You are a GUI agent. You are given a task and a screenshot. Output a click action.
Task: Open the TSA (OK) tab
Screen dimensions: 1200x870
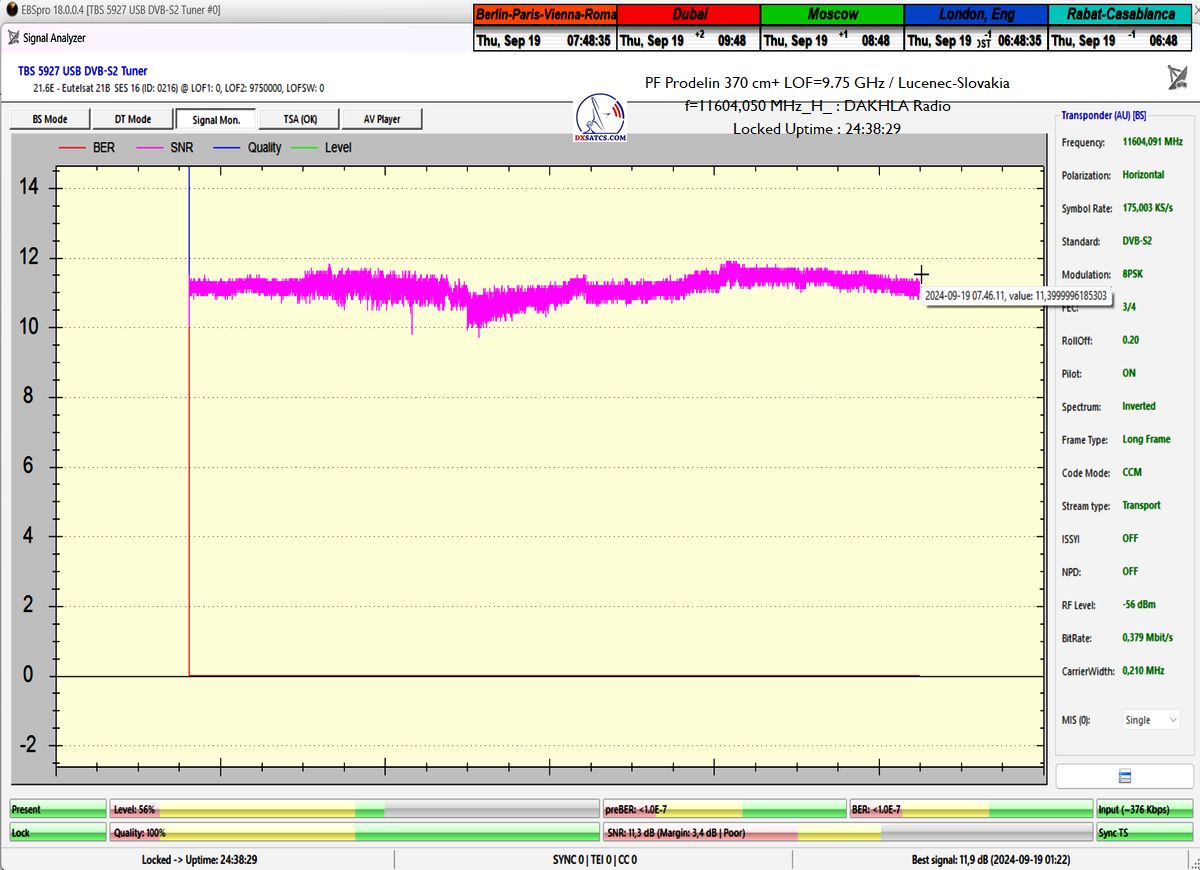tap(298, 119)
